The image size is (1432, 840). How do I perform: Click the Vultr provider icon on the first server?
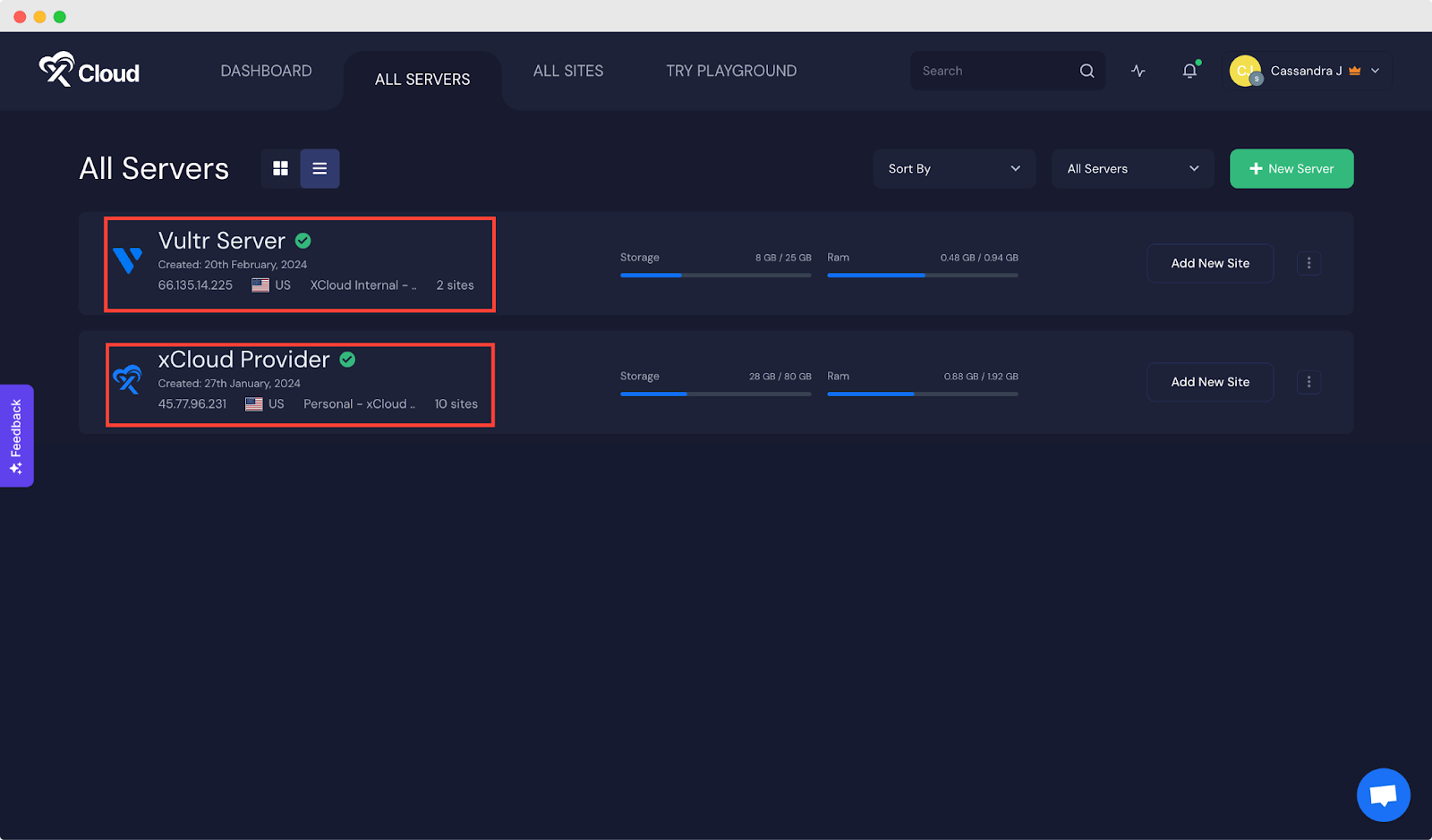(127, 262)
